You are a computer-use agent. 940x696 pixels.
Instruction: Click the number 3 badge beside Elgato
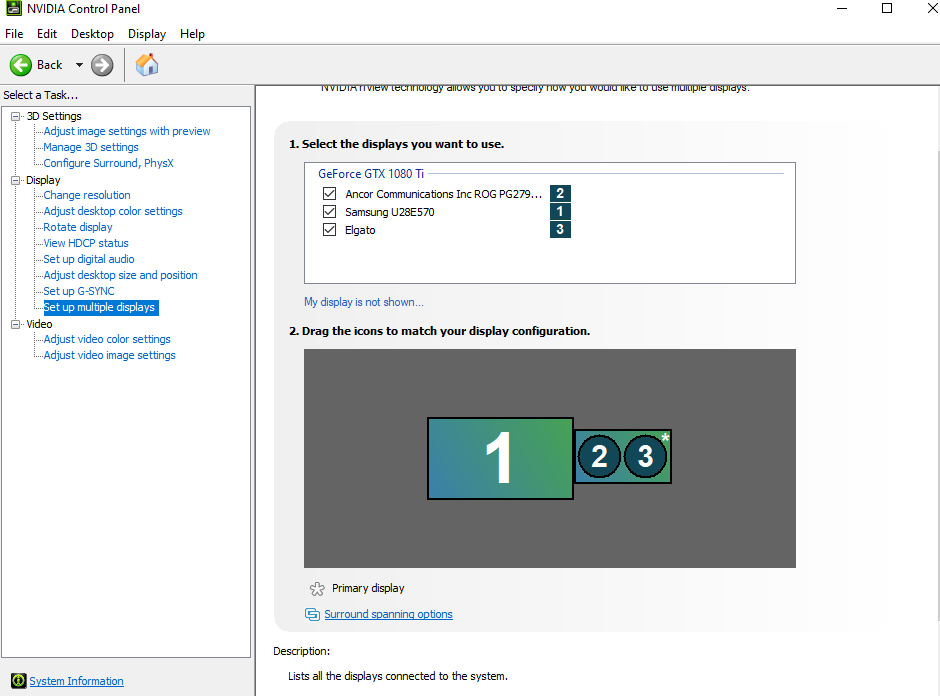[x=560, y=229]
